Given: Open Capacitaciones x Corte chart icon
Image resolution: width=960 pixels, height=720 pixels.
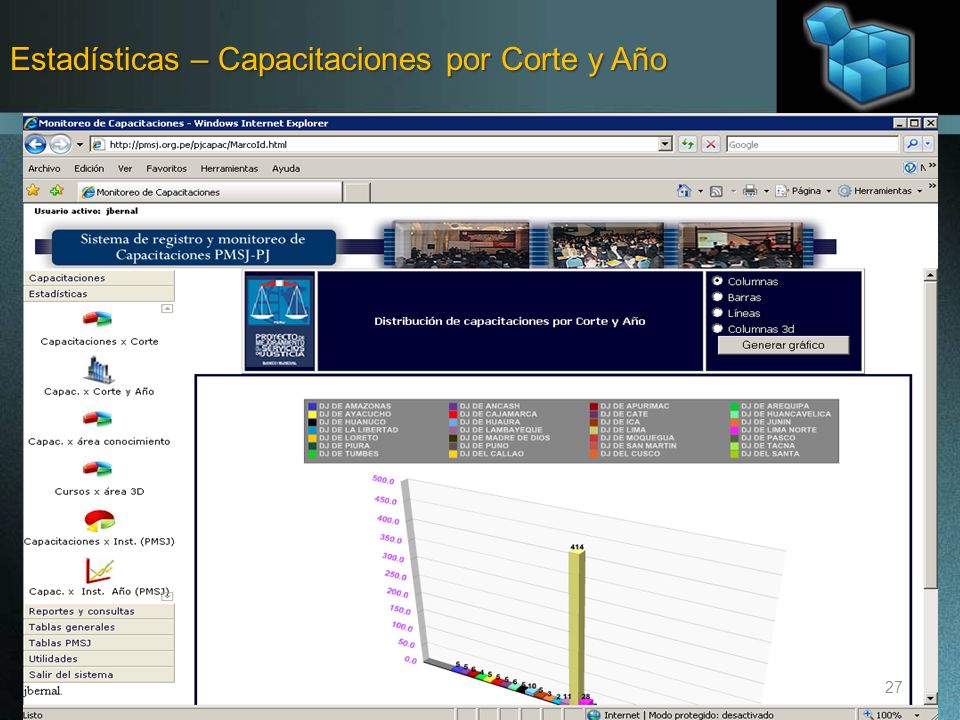Looking at the screenshot, I should pos(97,319).
